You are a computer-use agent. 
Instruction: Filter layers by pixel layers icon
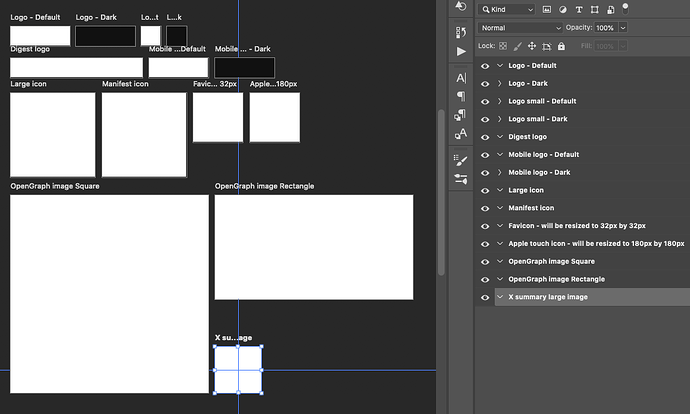547,9
